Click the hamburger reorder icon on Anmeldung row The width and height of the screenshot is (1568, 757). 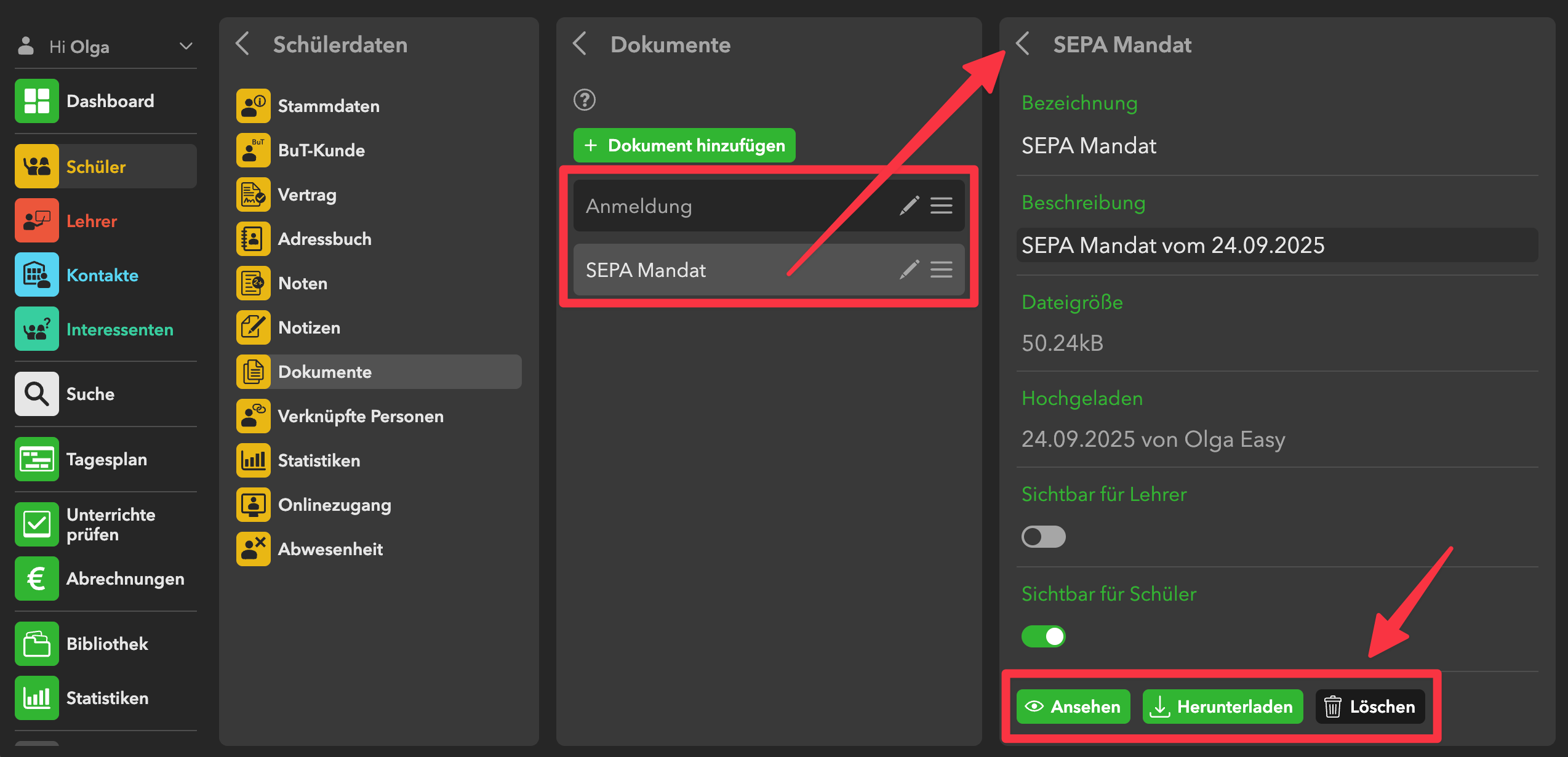click(941, 206)
